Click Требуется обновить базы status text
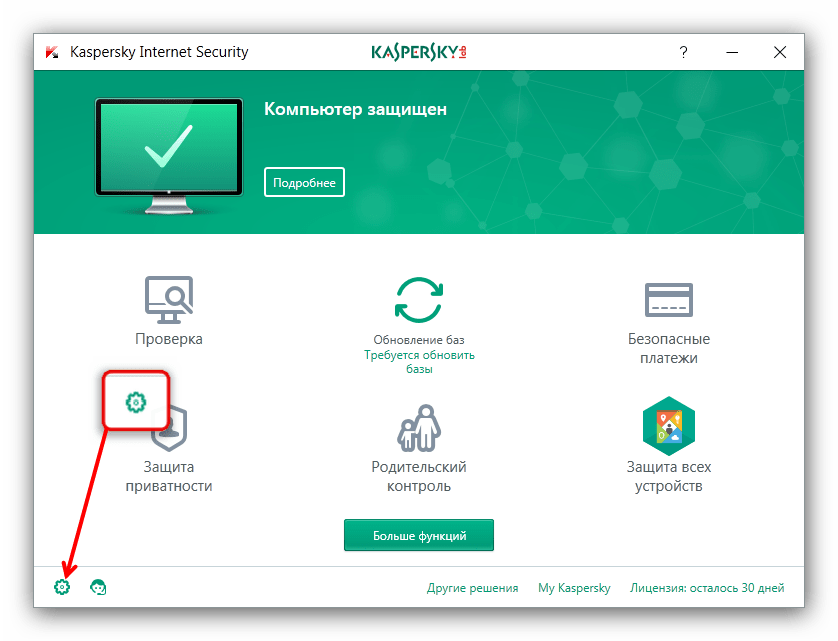 pyautogui.click(x=419, y=362)
